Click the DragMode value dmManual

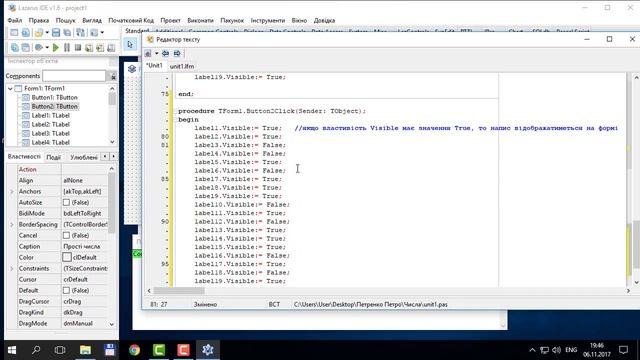[78, 323]
